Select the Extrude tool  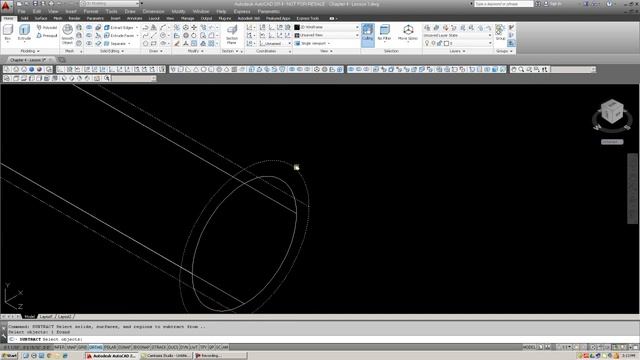[24, 33]
